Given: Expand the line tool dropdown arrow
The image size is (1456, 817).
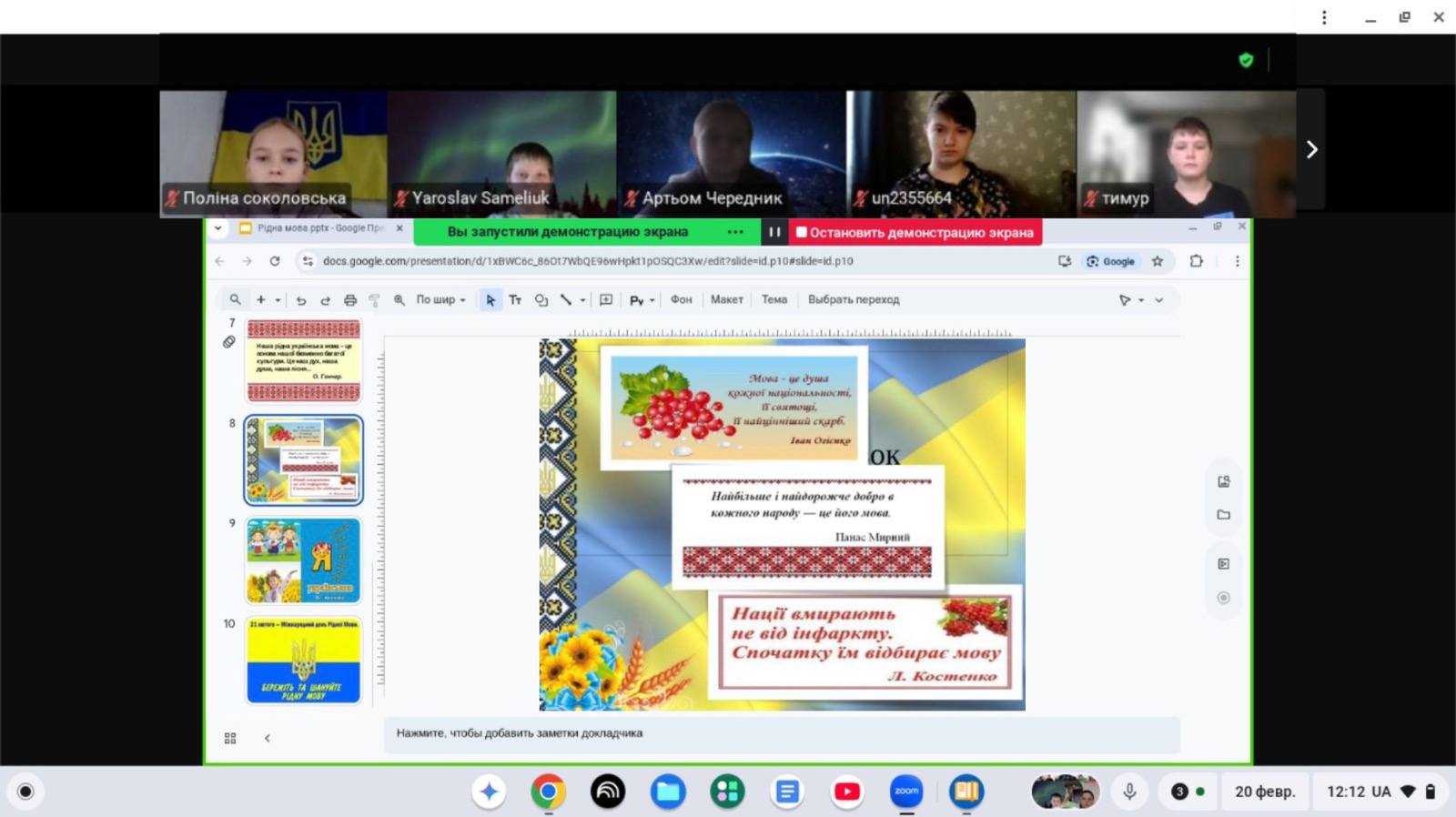Looking at the screenshot, I should click(582, 300).
